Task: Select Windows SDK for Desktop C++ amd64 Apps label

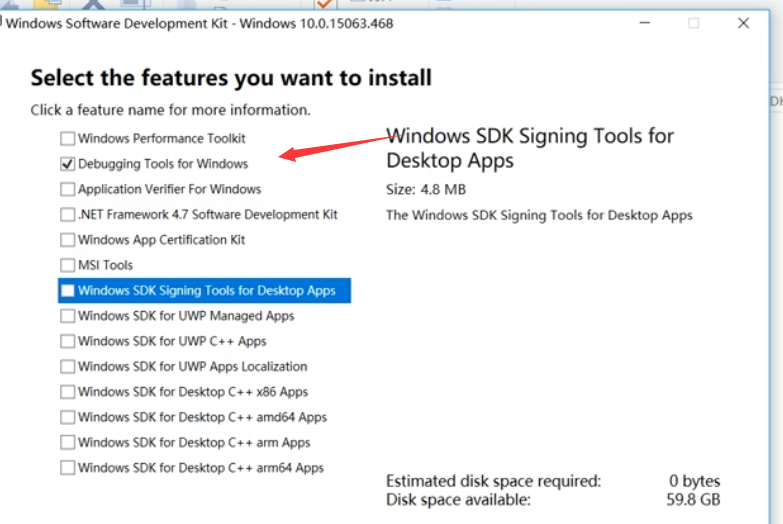Action: [202, 417]
